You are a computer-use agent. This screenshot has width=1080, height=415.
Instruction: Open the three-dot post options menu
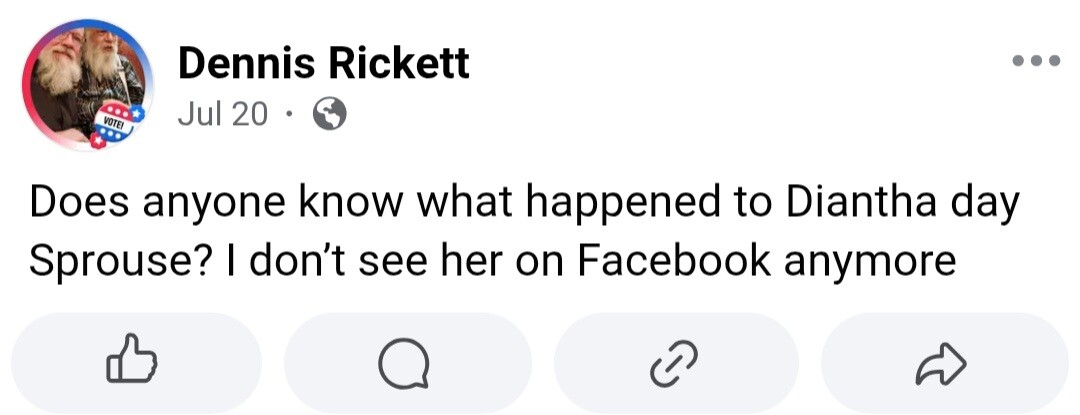pos(1036,61)
